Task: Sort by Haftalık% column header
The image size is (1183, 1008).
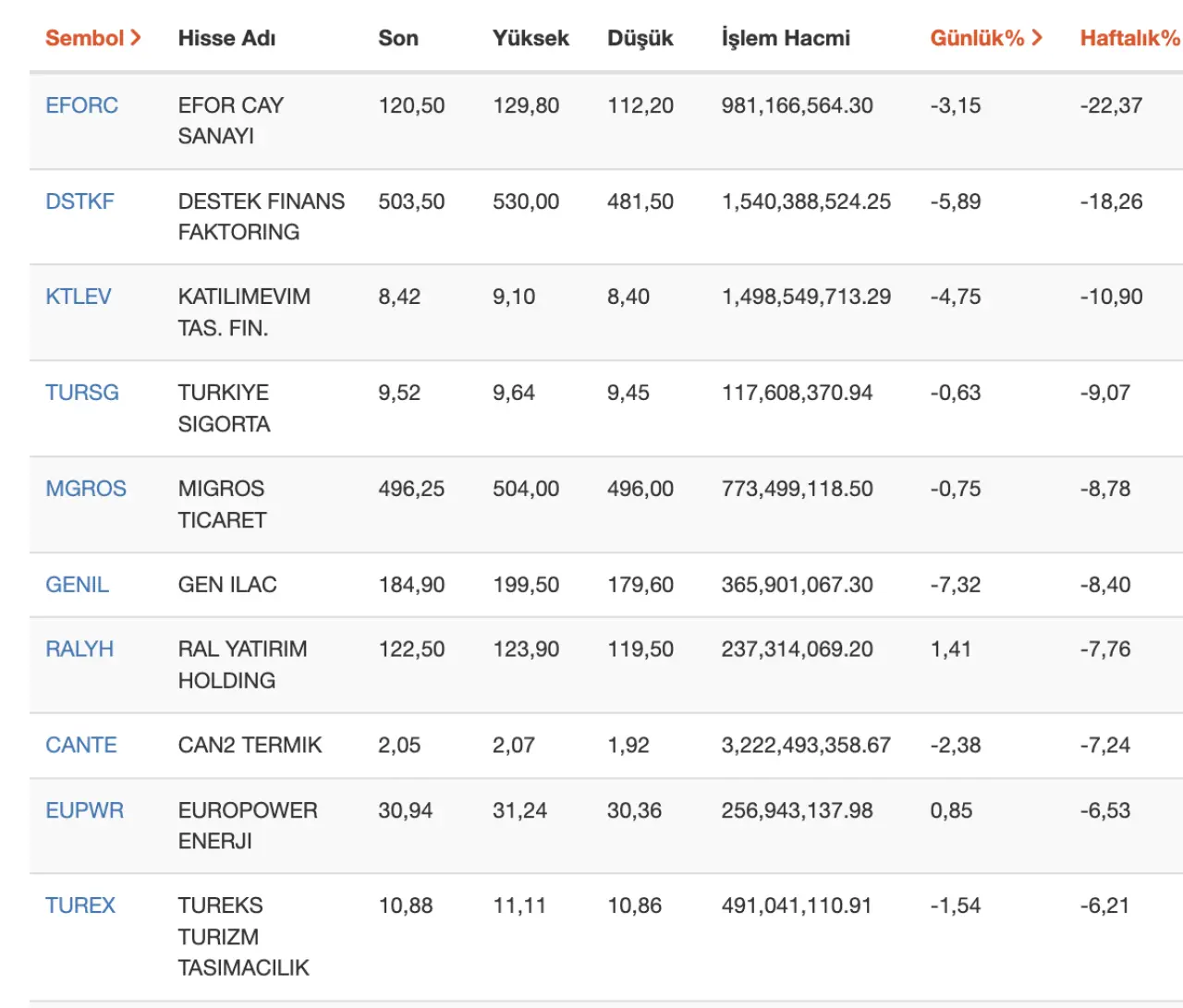Action: (x=1129, y=38)
